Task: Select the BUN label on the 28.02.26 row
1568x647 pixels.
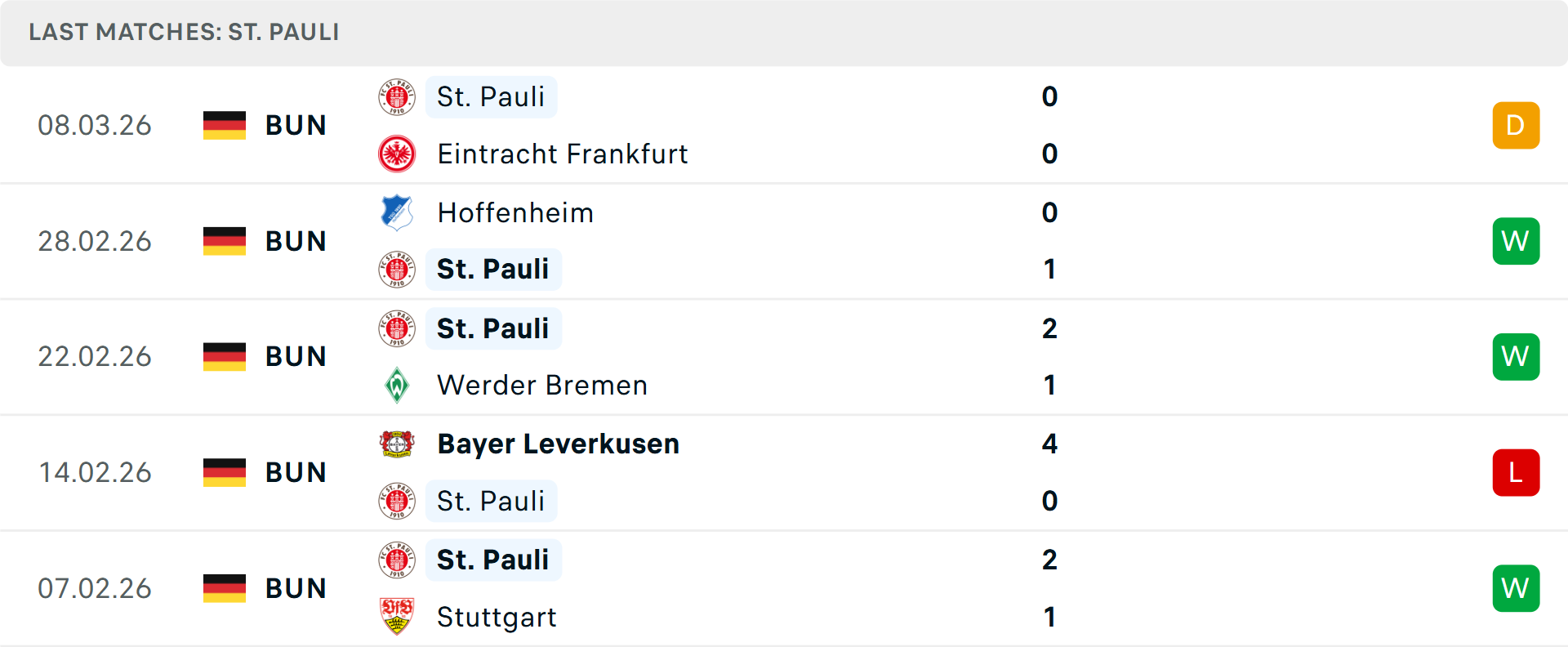Action: (x=296, y=241)
